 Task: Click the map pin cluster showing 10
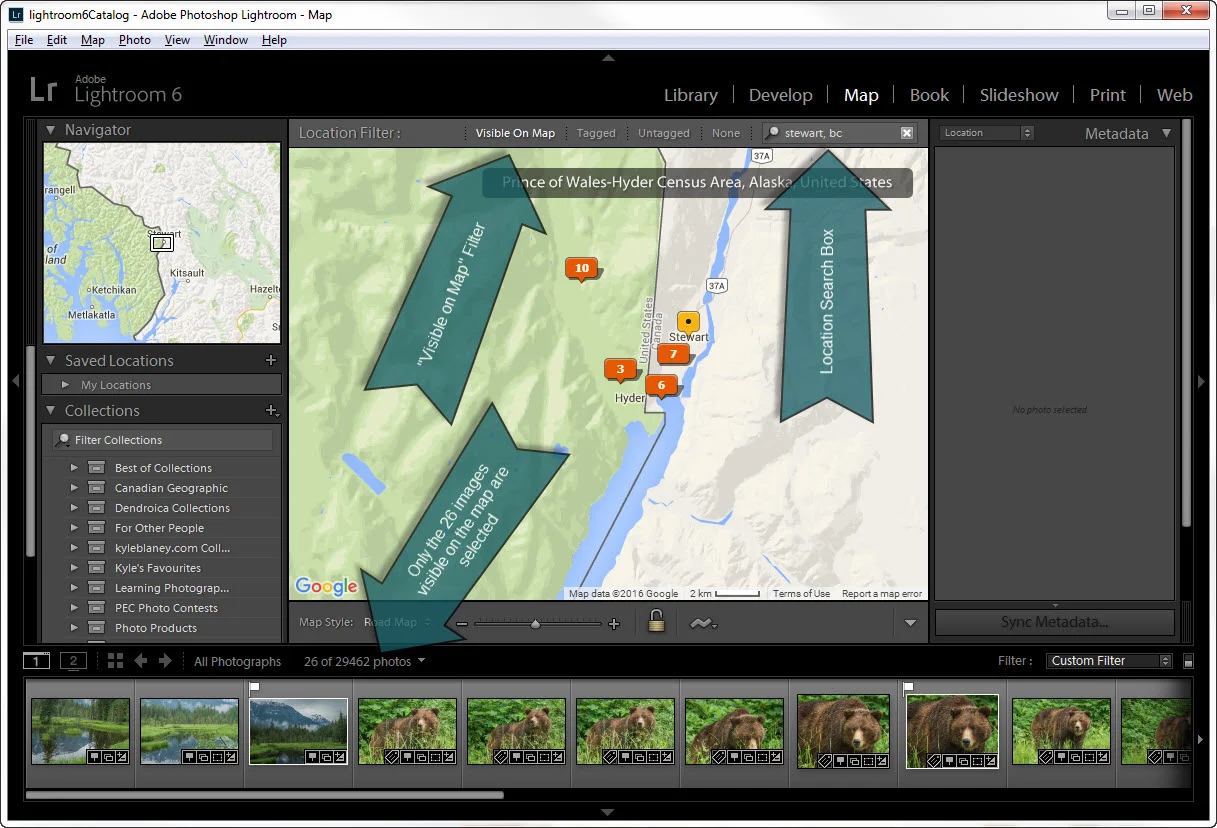click(x=582, y=269)
